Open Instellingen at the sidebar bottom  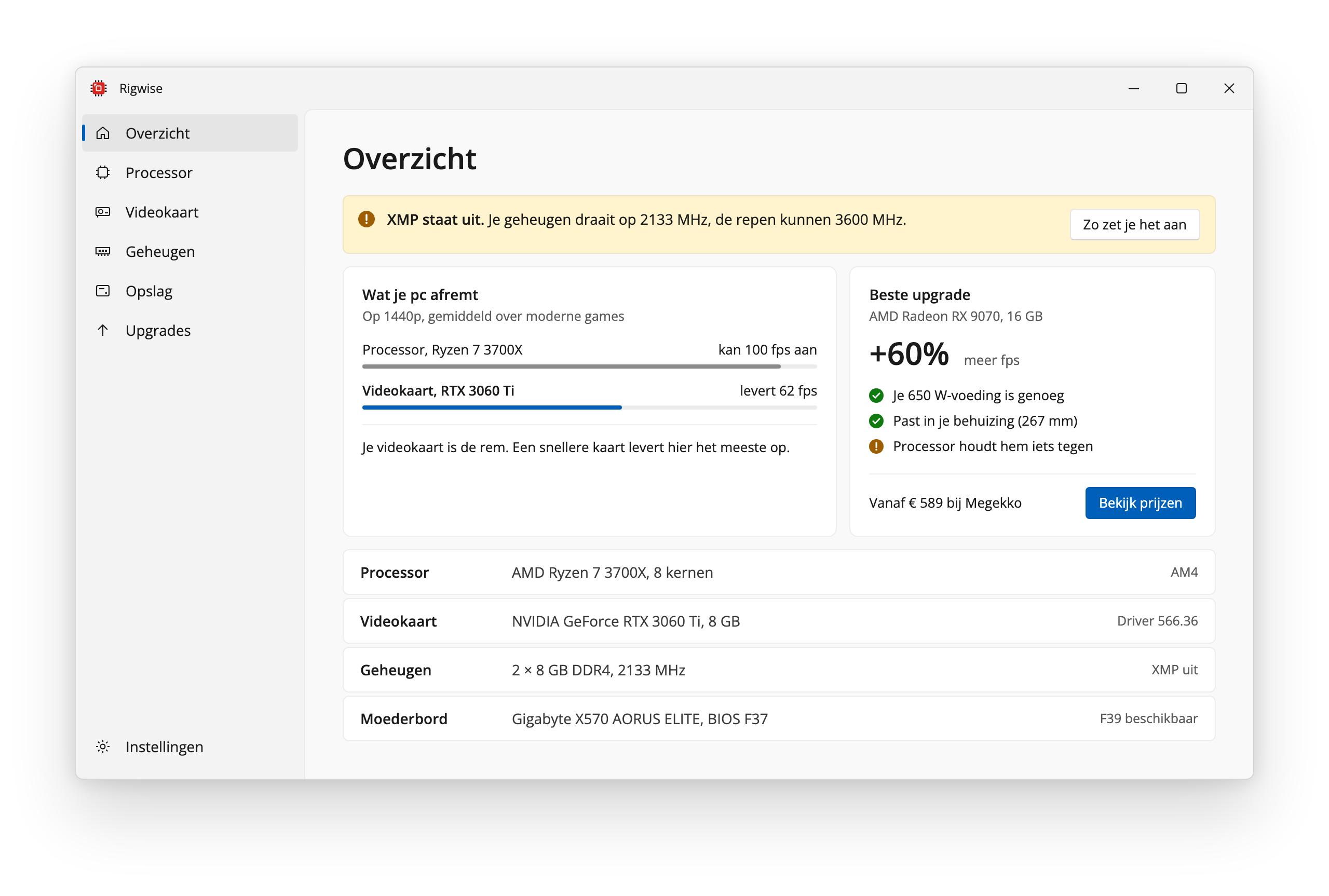click(x=191, y=747)
